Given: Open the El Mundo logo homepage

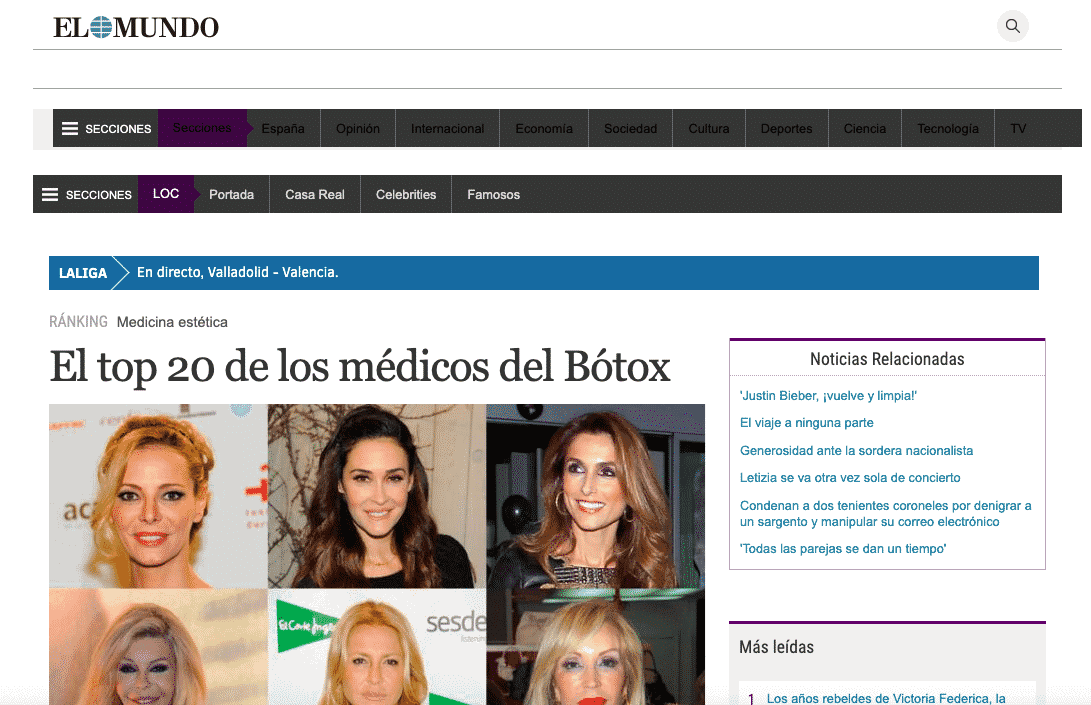Looking at the screenshot, I should click(x=136, y=27).
